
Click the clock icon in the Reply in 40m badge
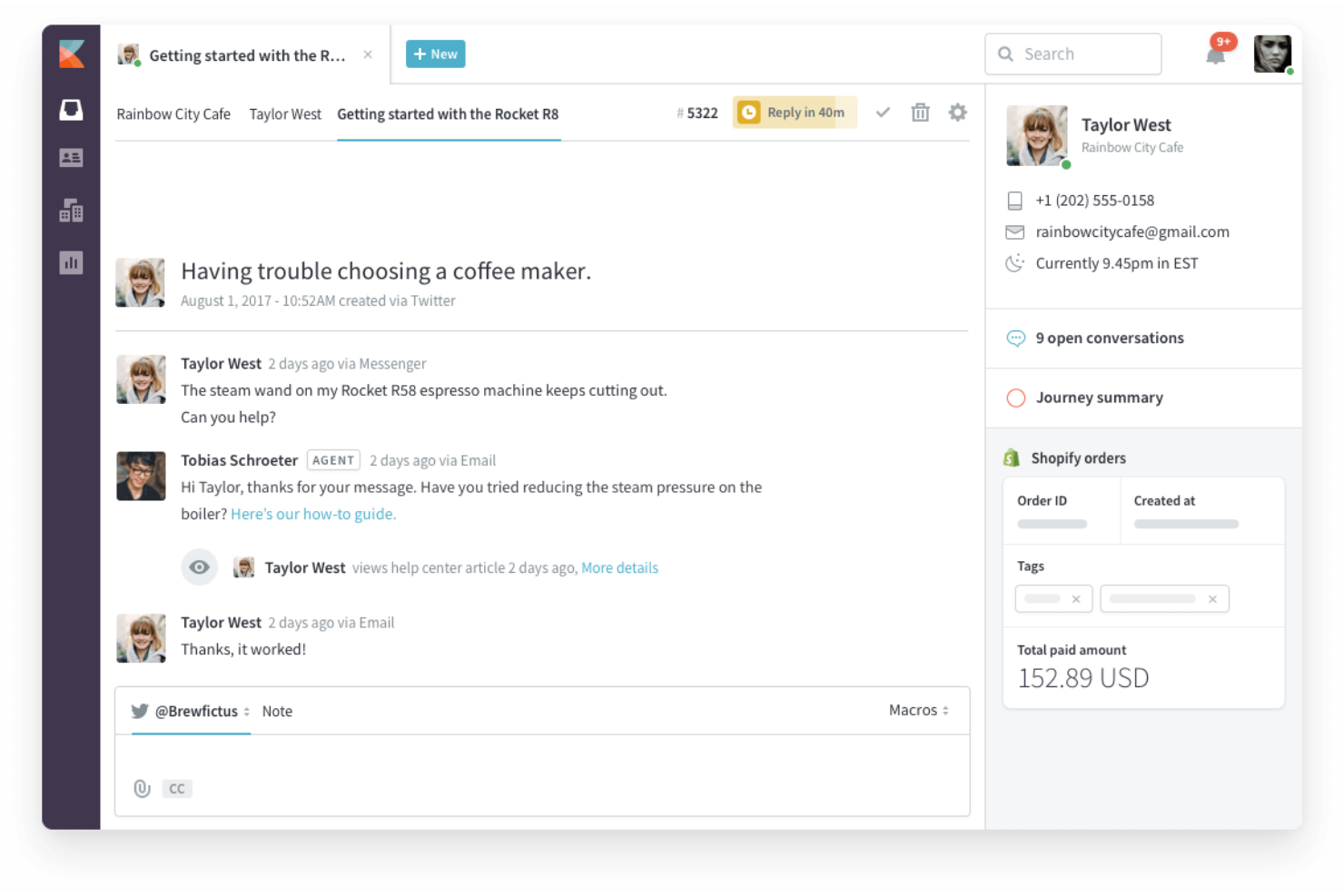[x=749, y=113]
